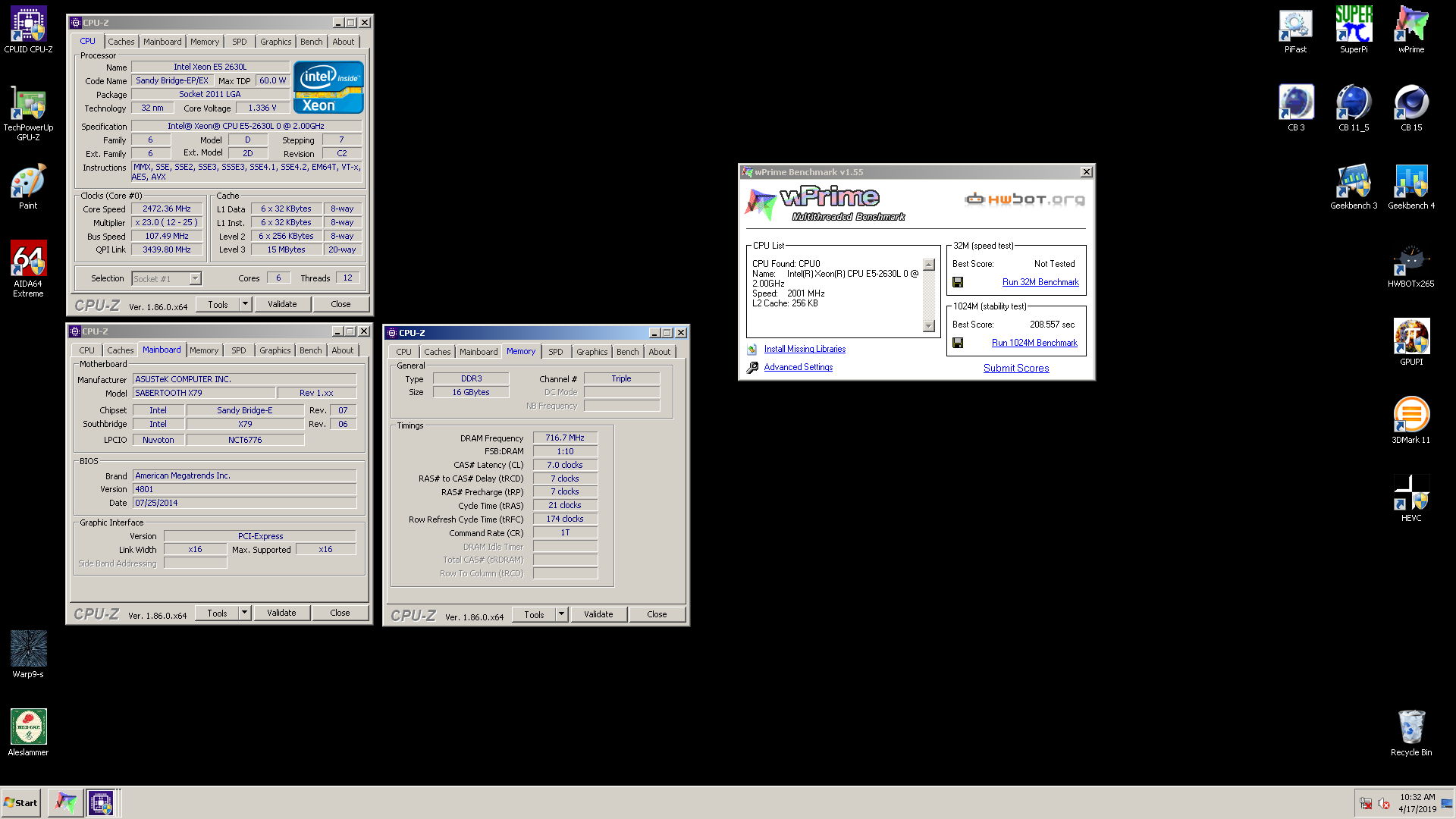Open the Aleslammer desktop icon
The image size is (1456, 819).
[28, 732]
